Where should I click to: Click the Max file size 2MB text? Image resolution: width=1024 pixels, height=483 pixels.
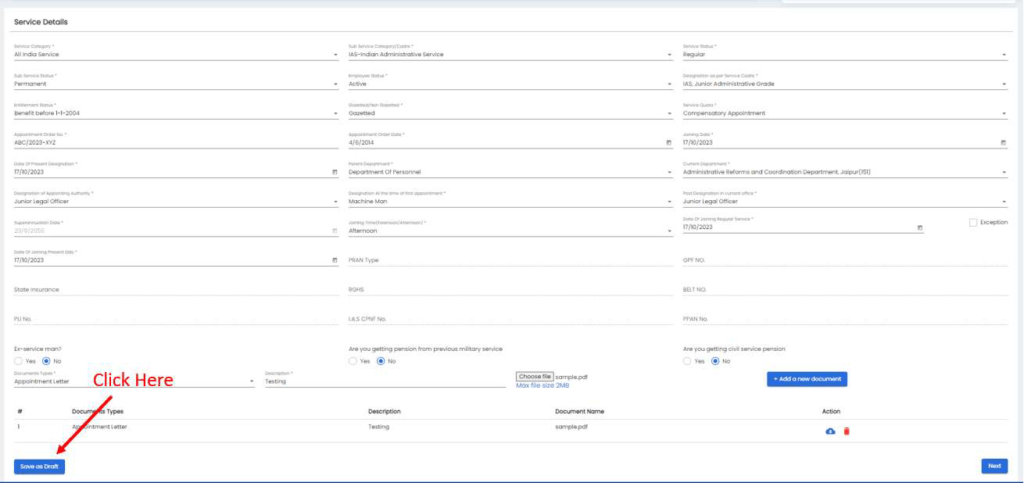click(543, 386)
